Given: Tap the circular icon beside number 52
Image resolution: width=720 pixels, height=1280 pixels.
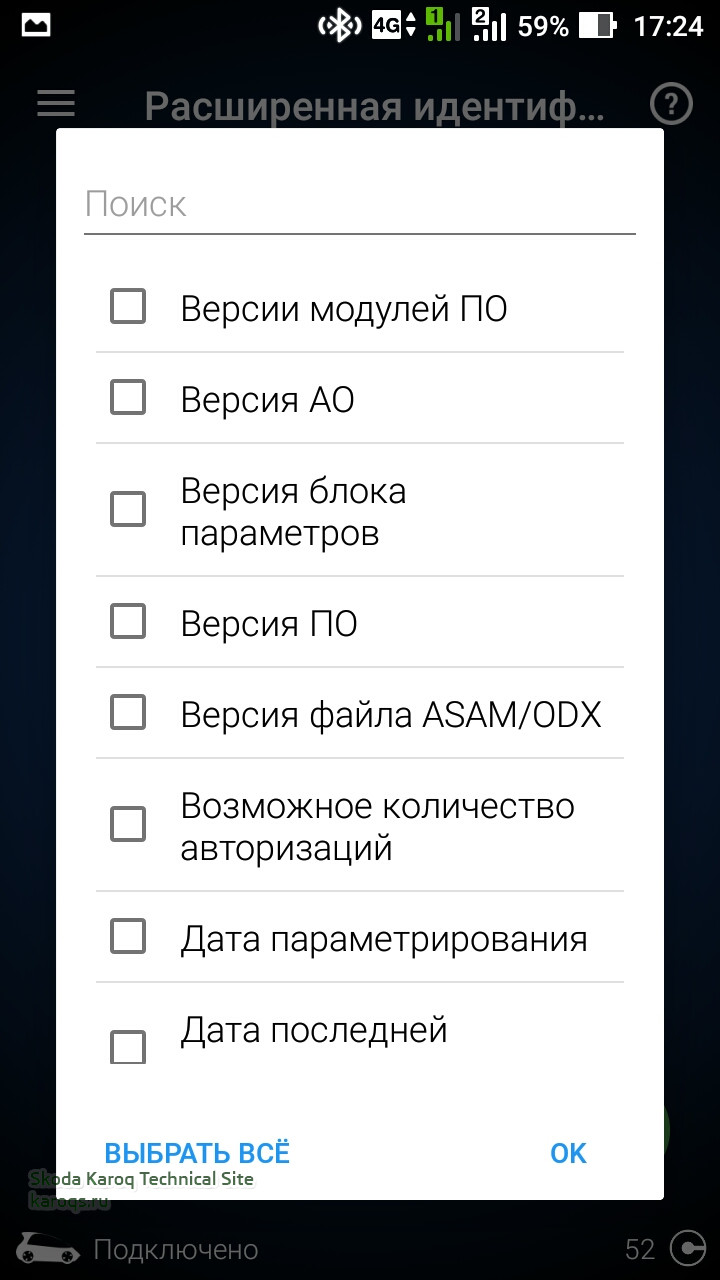Looking at the screenshot, I should (687, 1249).
